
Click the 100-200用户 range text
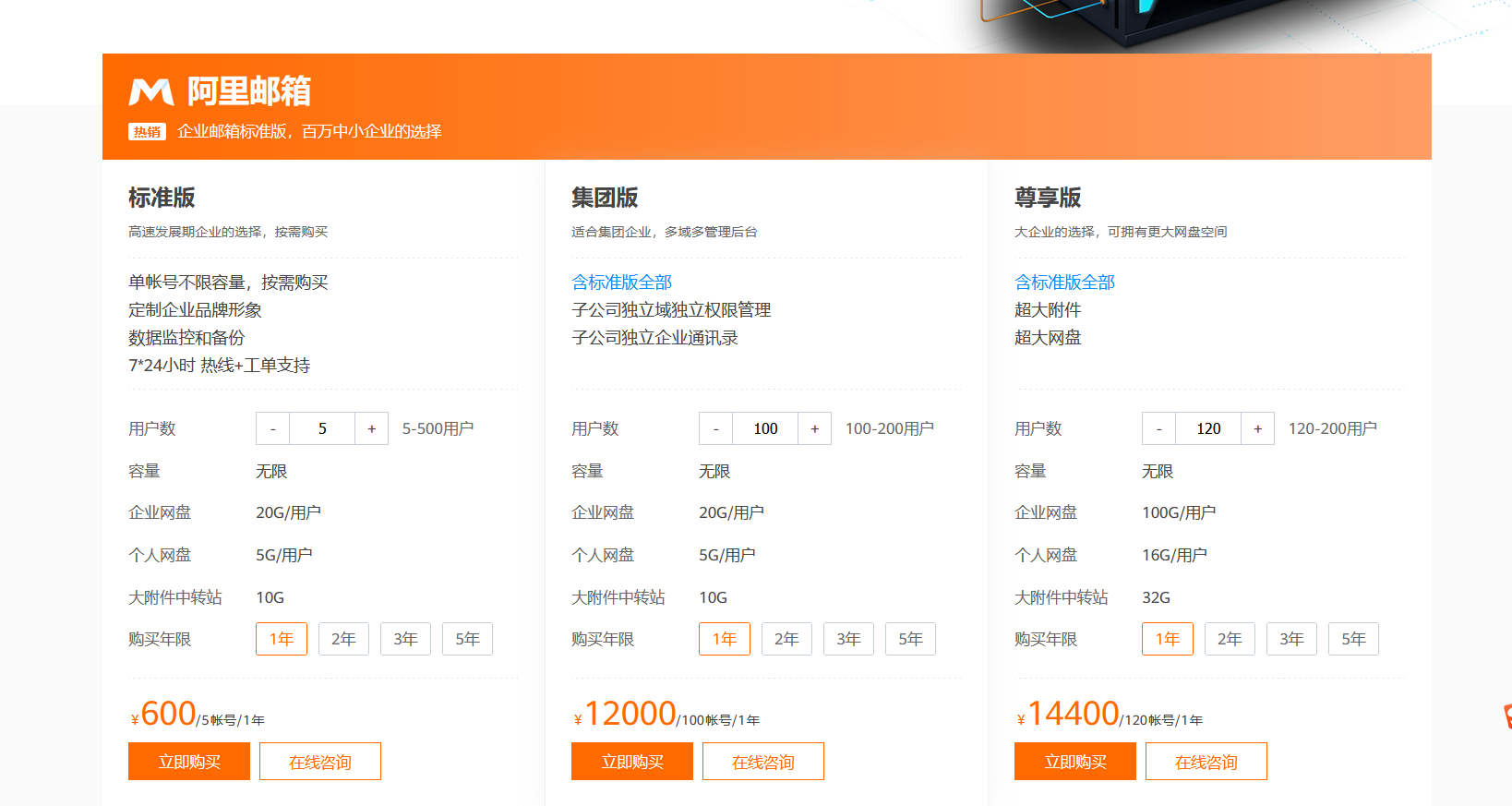point(889,428)
